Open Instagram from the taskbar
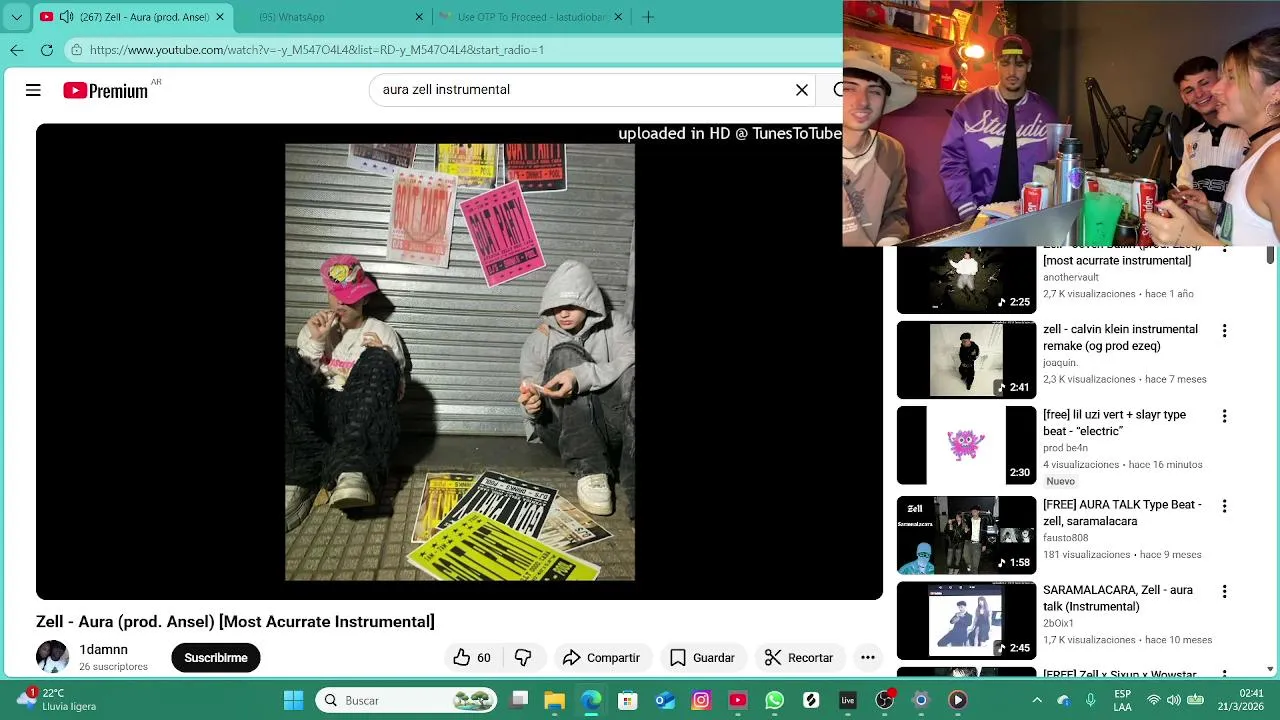 pyautogui.click(x=701, y=700)
